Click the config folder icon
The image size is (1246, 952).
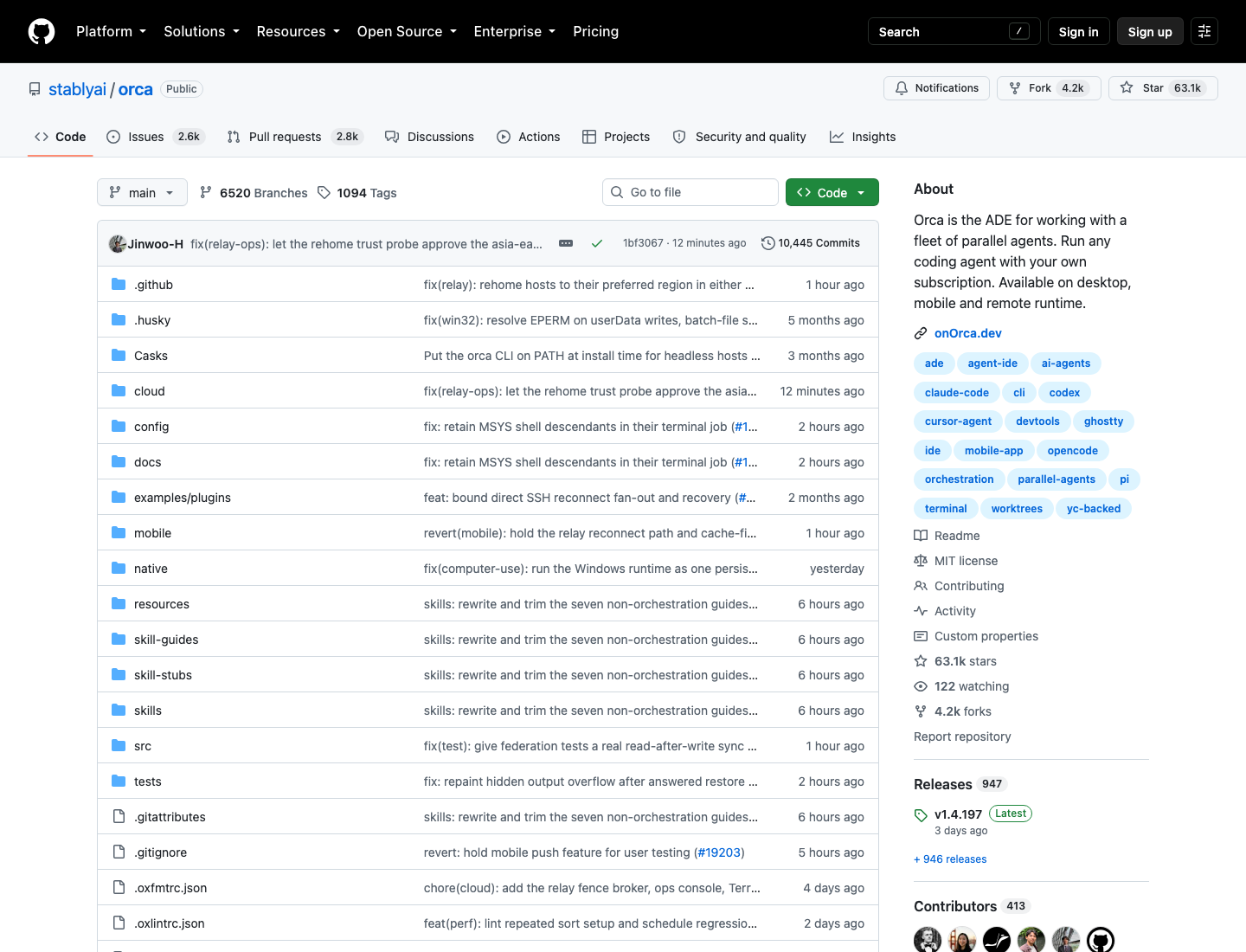pyautogui.click(x=119, y=426)
